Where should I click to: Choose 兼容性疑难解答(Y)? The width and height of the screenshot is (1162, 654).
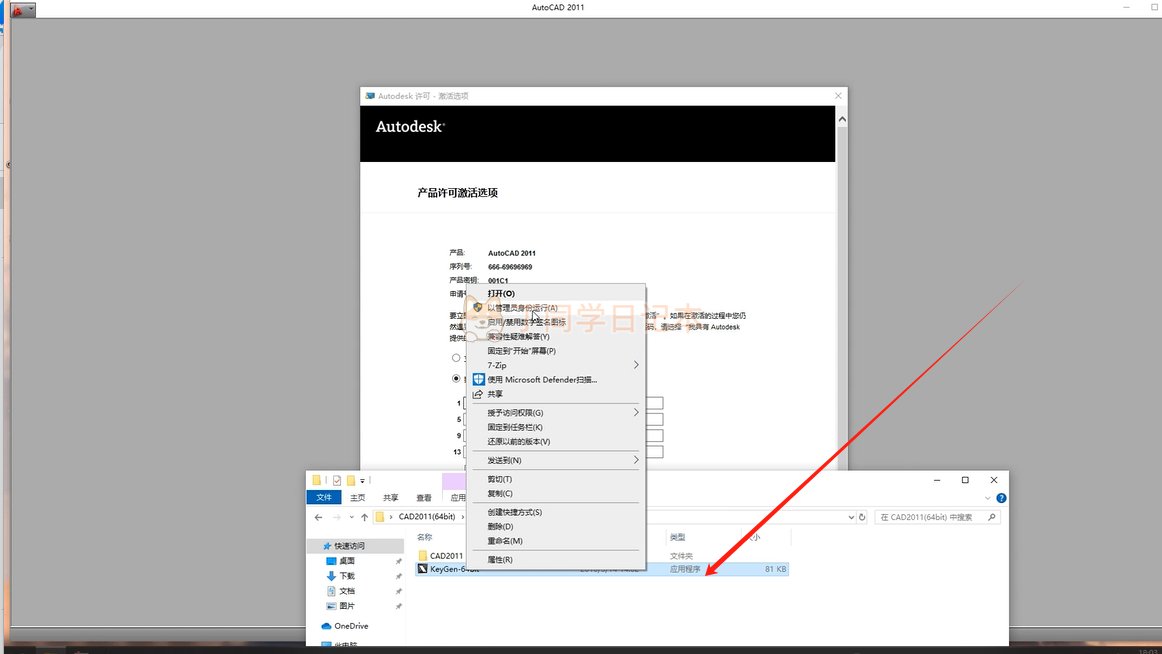pyautogui.click(x=518, y=336)
